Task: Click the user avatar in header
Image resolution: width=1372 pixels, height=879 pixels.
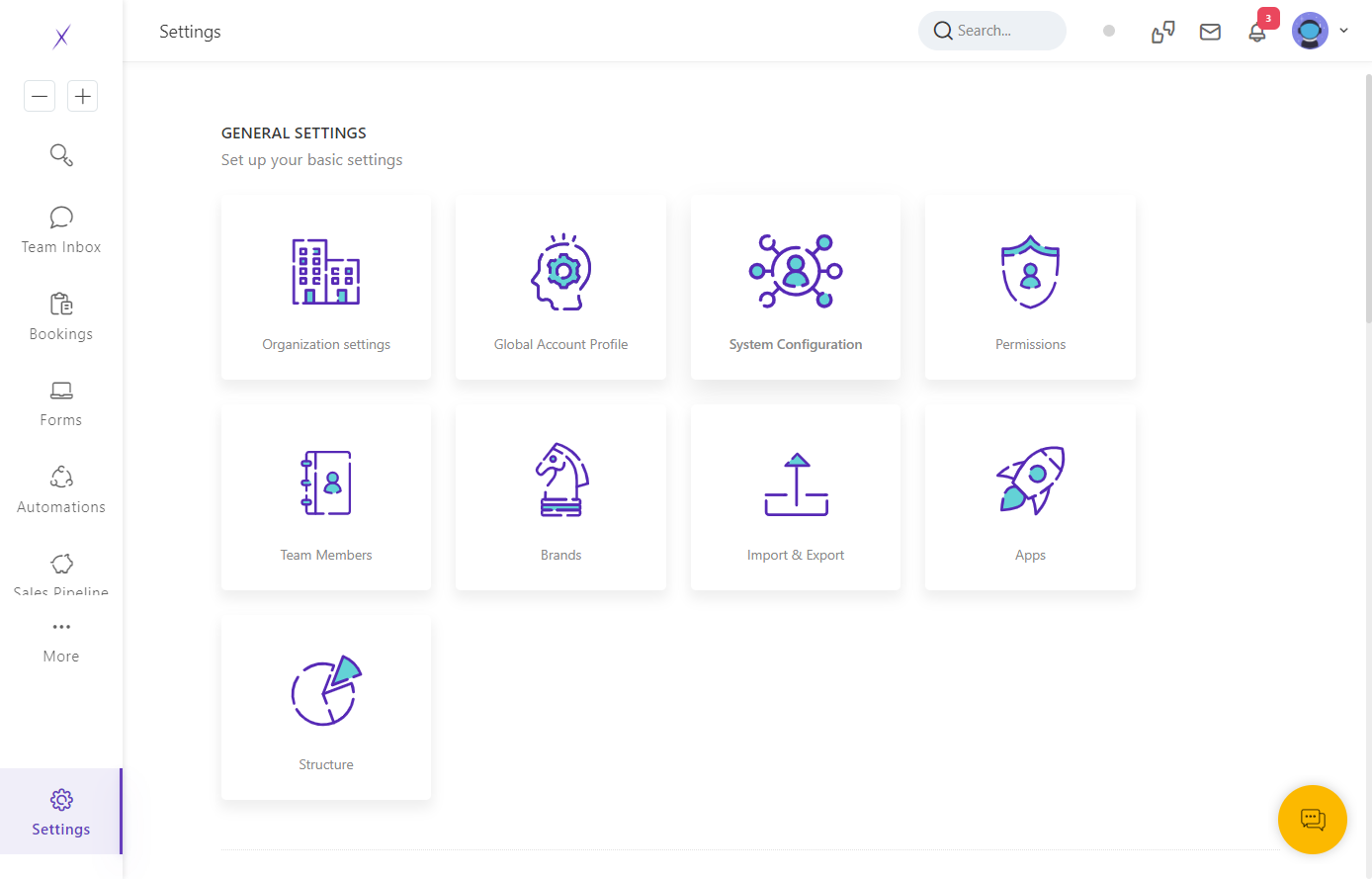Action: click(x=1310, y=31)
